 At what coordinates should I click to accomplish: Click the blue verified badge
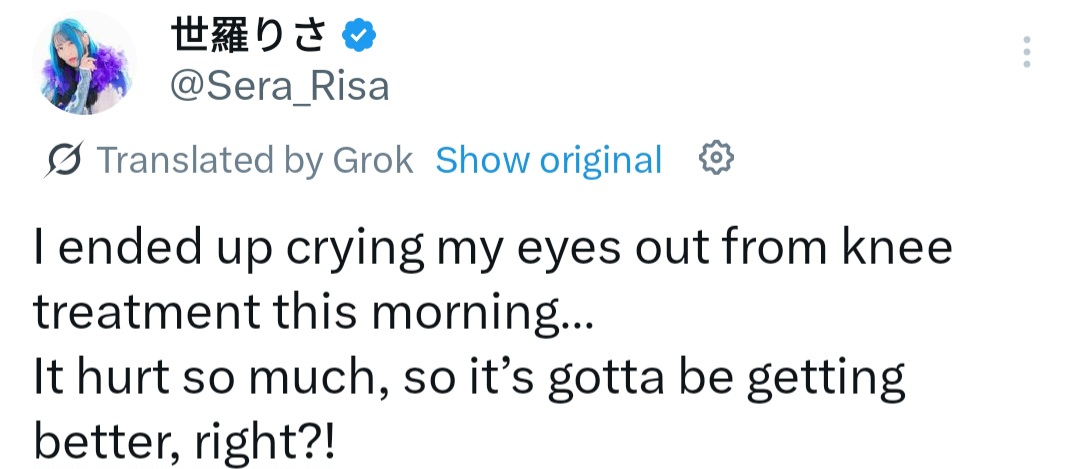click(359, 37)
